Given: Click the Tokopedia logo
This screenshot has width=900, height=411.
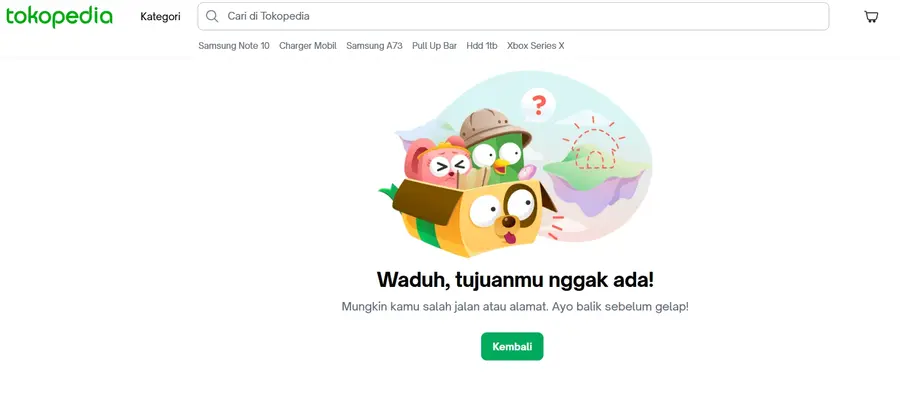Looking at the screenshot, I should [x=59, y=17].
